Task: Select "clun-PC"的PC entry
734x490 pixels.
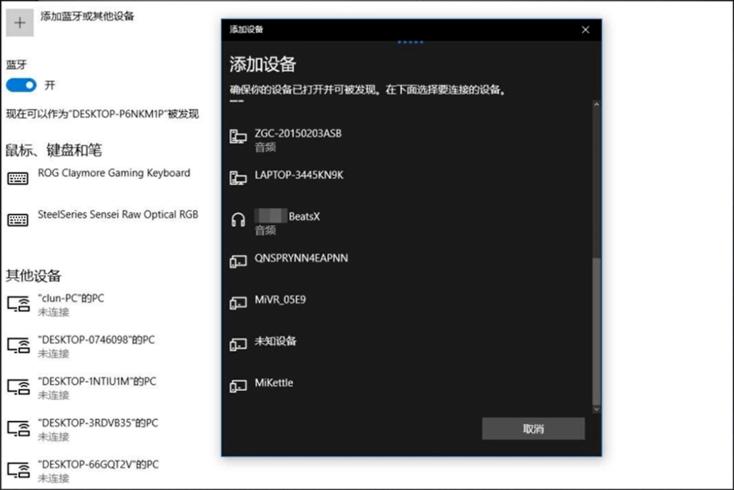Action: (x=71, y=299)
